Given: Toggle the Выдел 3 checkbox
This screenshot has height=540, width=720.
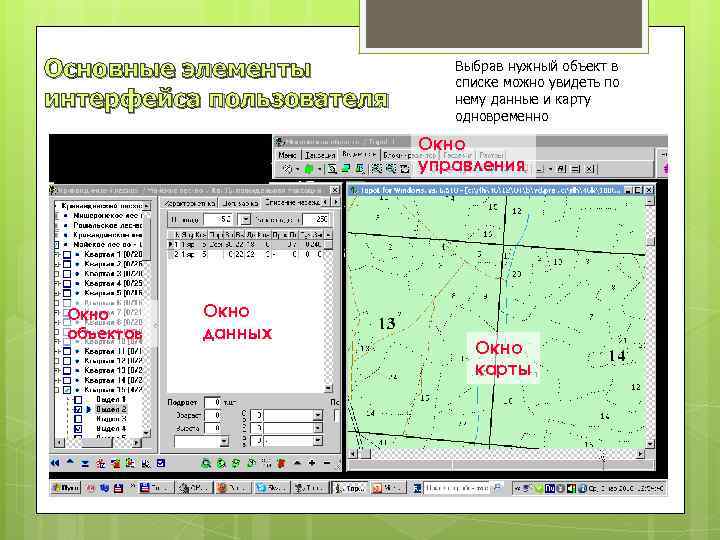Looking at the screenshot, I should 78,419.
